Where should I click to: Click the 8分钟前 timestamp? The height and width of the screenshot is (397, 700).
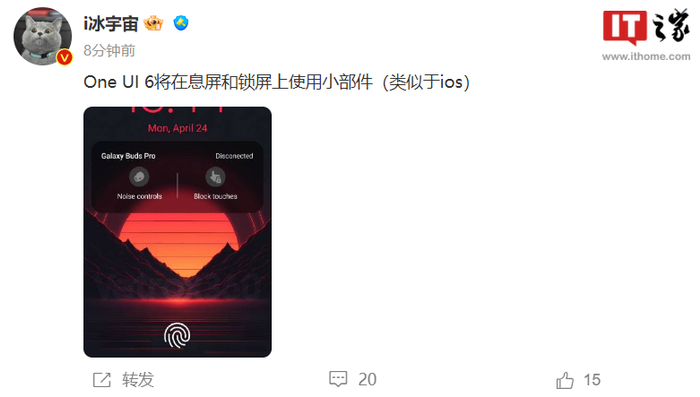(109, 50)
